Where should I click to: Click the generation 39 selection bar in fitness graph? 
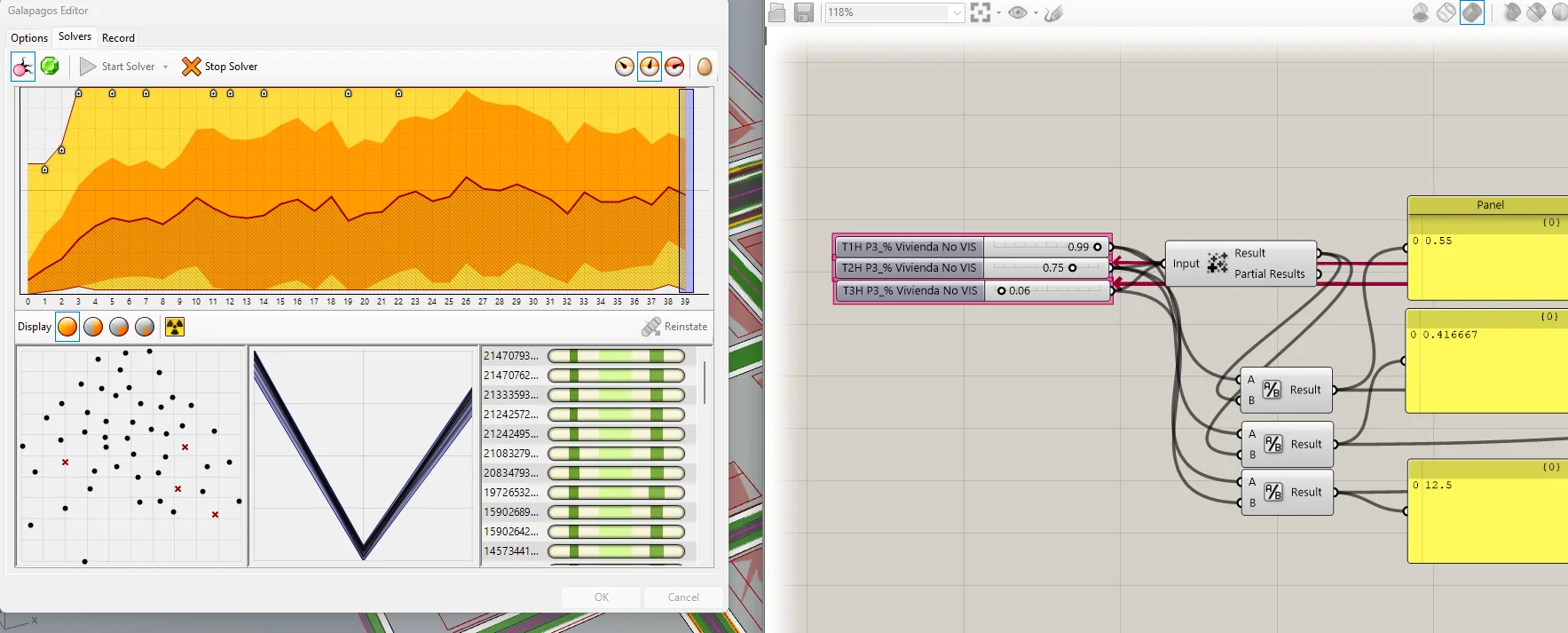tap(686, 190)
